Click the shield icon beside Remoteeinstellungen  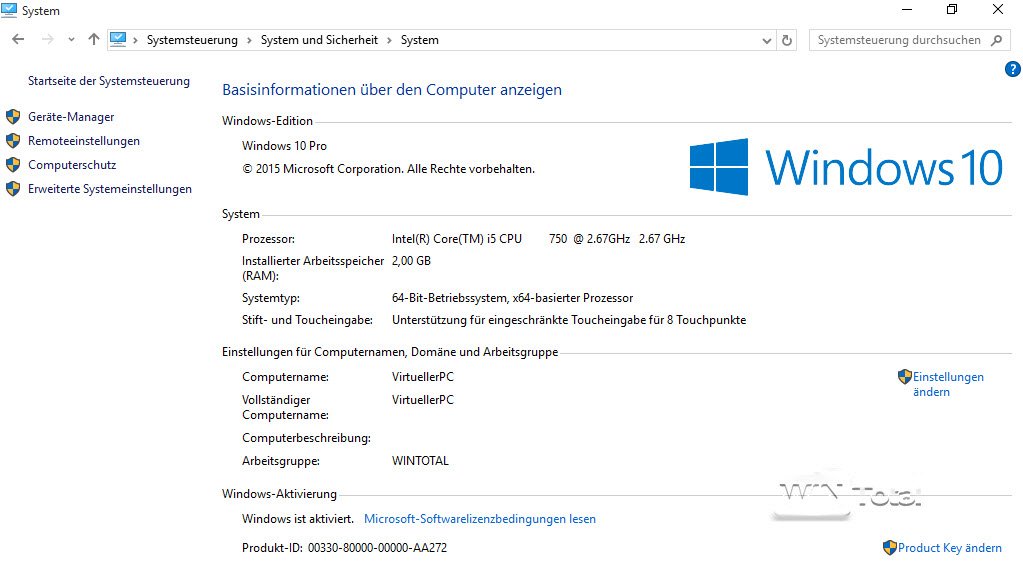[x=13, y=141]
